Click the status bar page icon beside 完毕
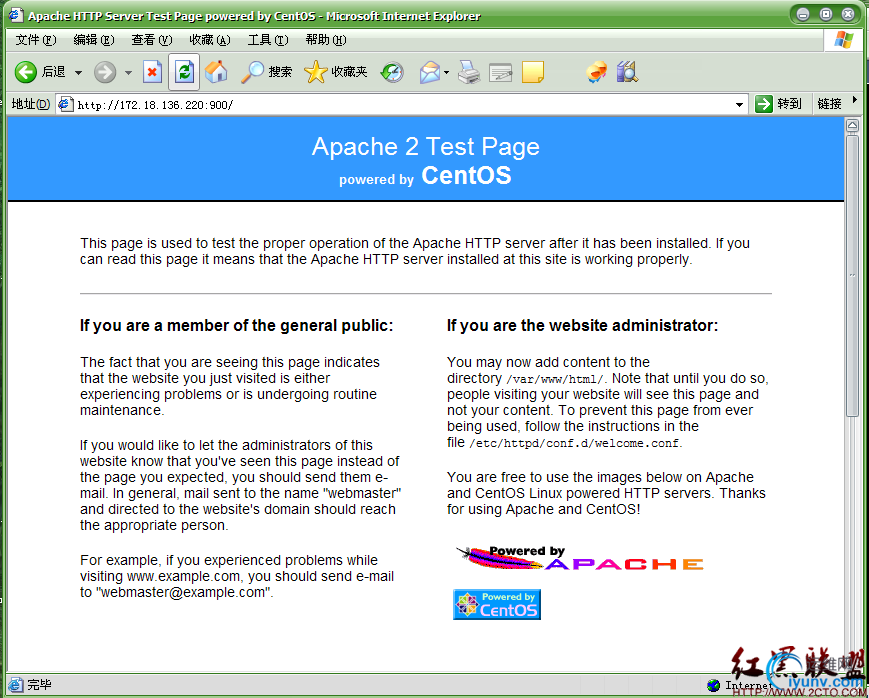 coord(16,685)
